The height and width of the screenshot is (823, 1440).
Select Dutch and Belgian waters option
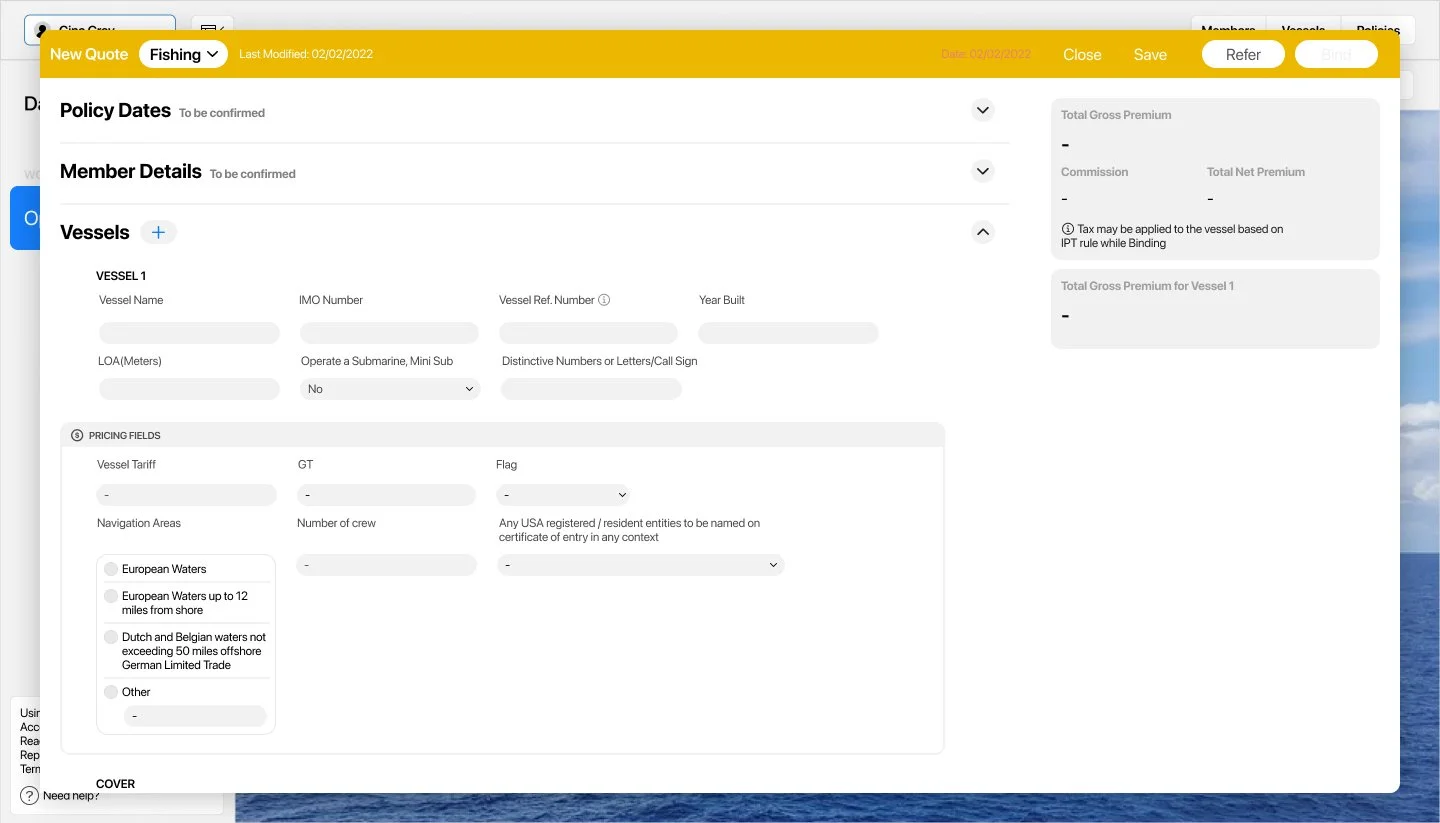[x=111, y=637]
